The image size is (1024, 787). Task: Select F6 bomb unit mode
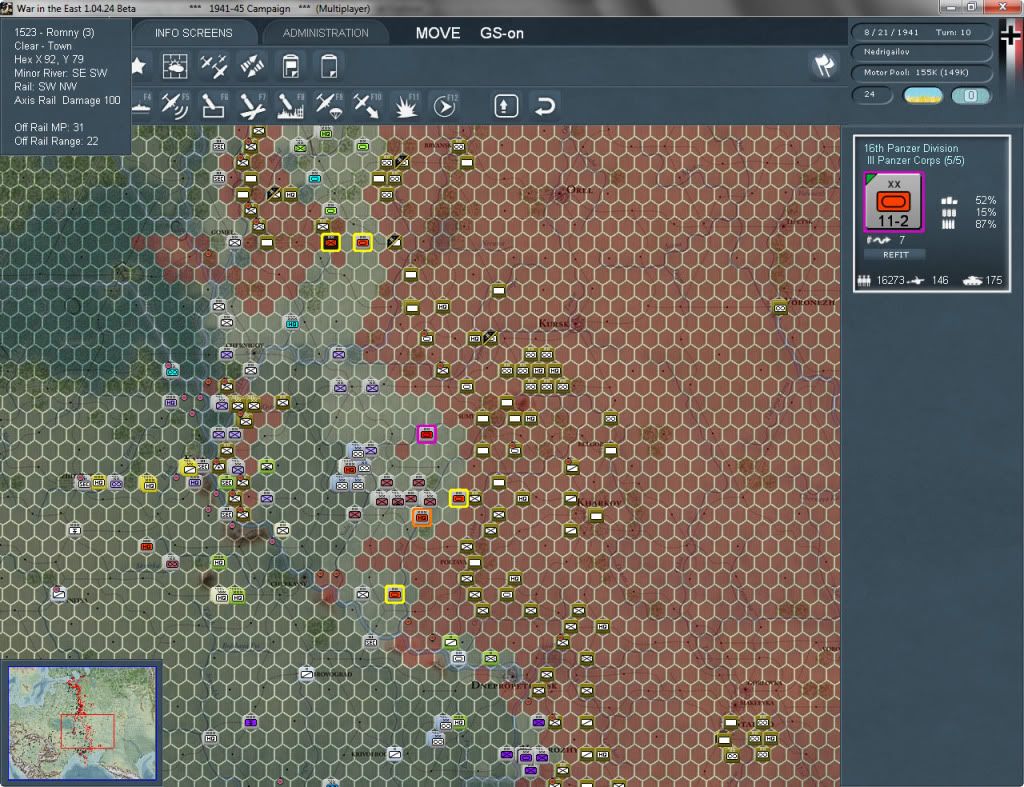click(214, 105)
